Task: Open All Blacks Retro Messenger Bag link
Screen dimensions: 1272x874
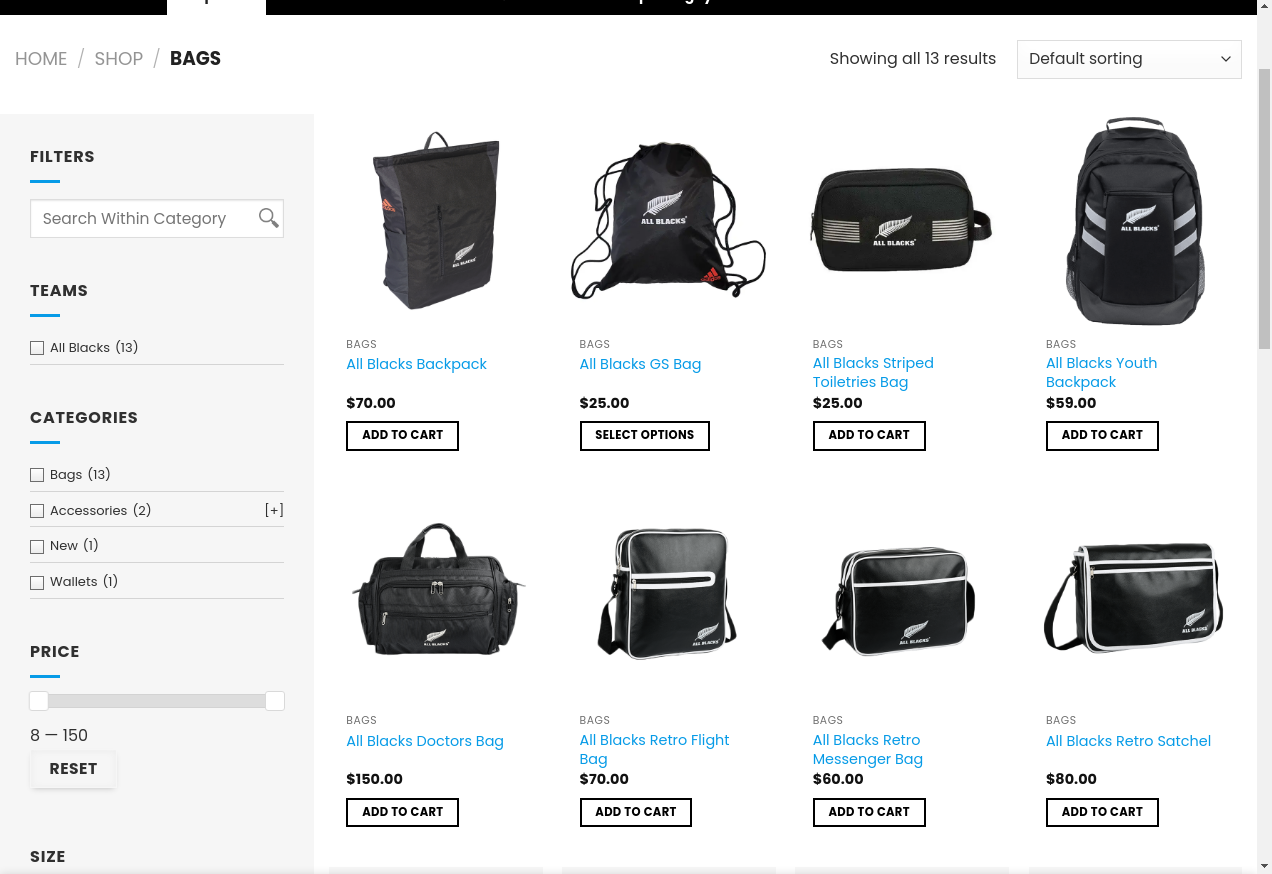Action: coord(868,749)
